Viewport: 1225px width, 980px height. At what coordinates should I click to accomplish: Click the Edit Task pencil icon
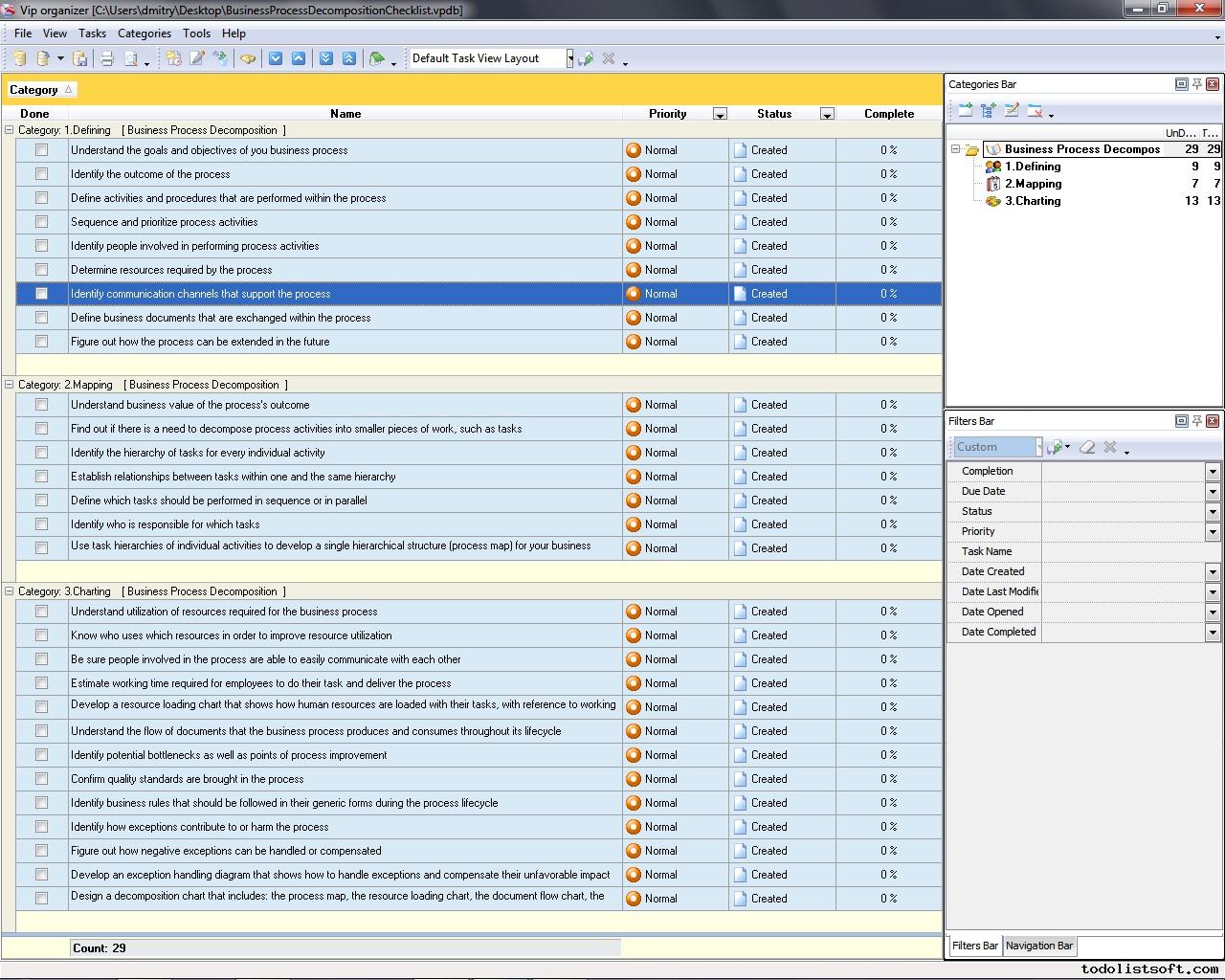197,58
